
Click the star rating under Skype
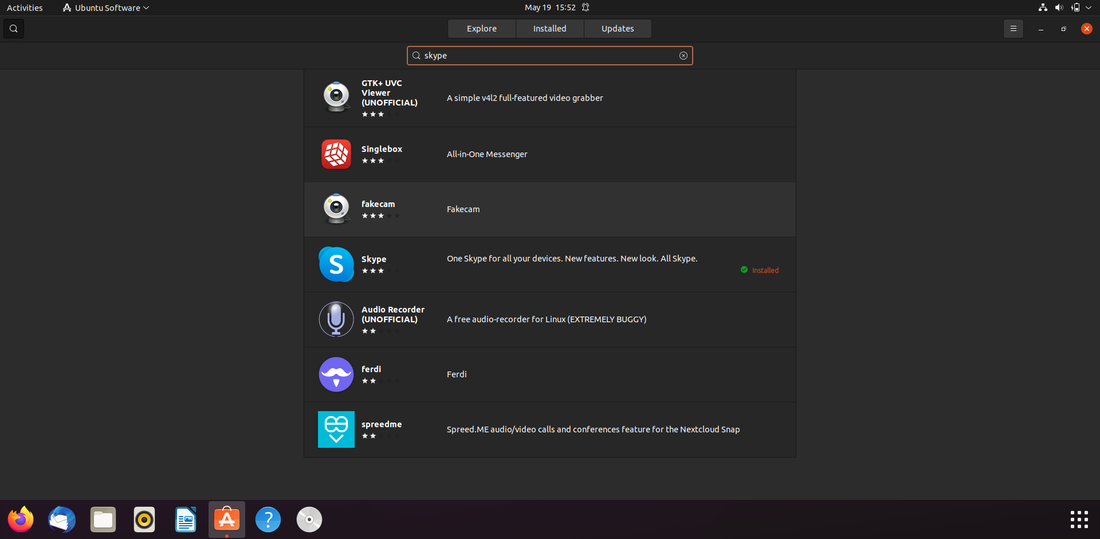[x=381, y=271]
